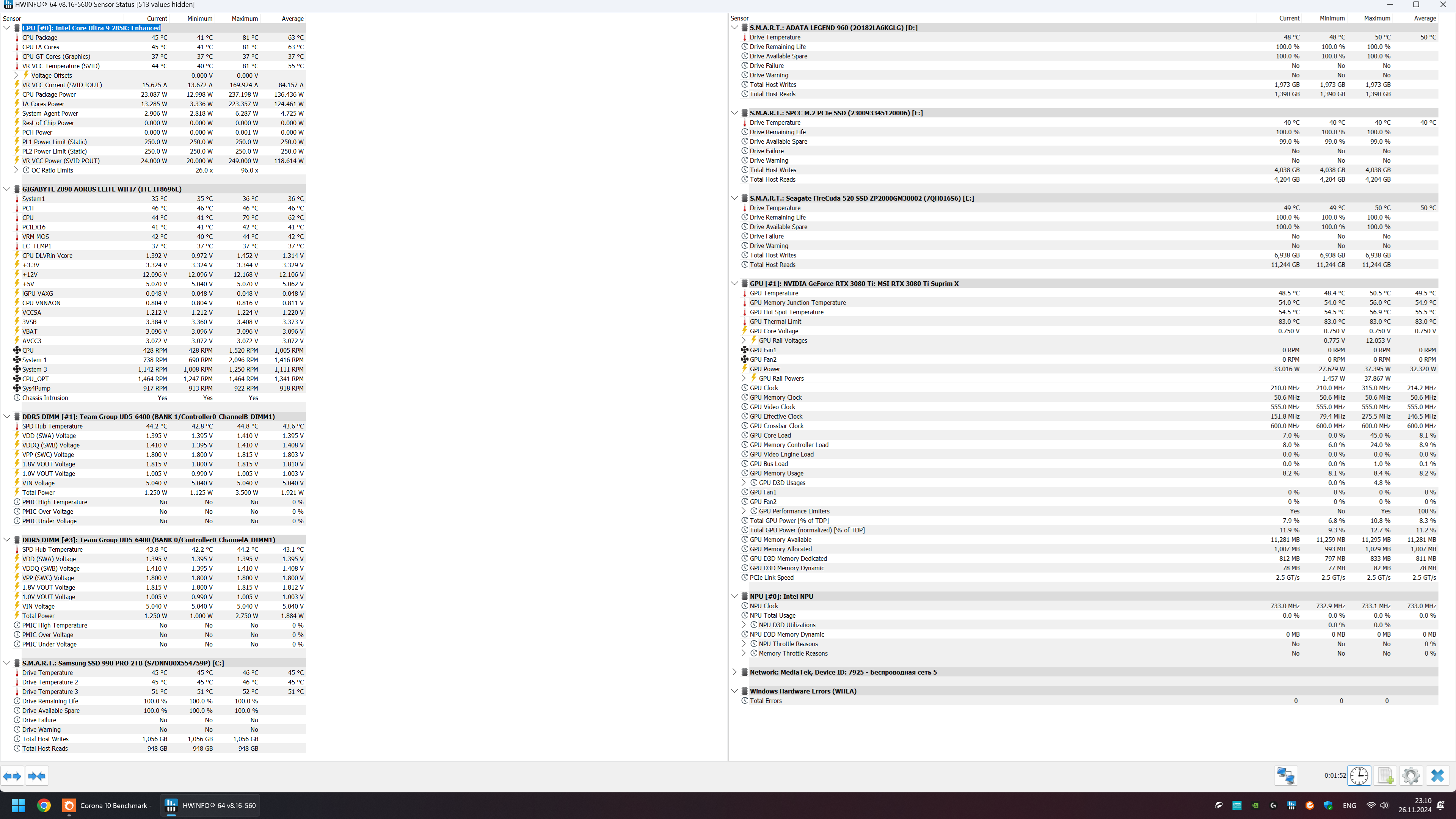The height and width of the screenshot is (819, 1456).
Task: Click the shrink columns arrows icon
Action: 37,776
